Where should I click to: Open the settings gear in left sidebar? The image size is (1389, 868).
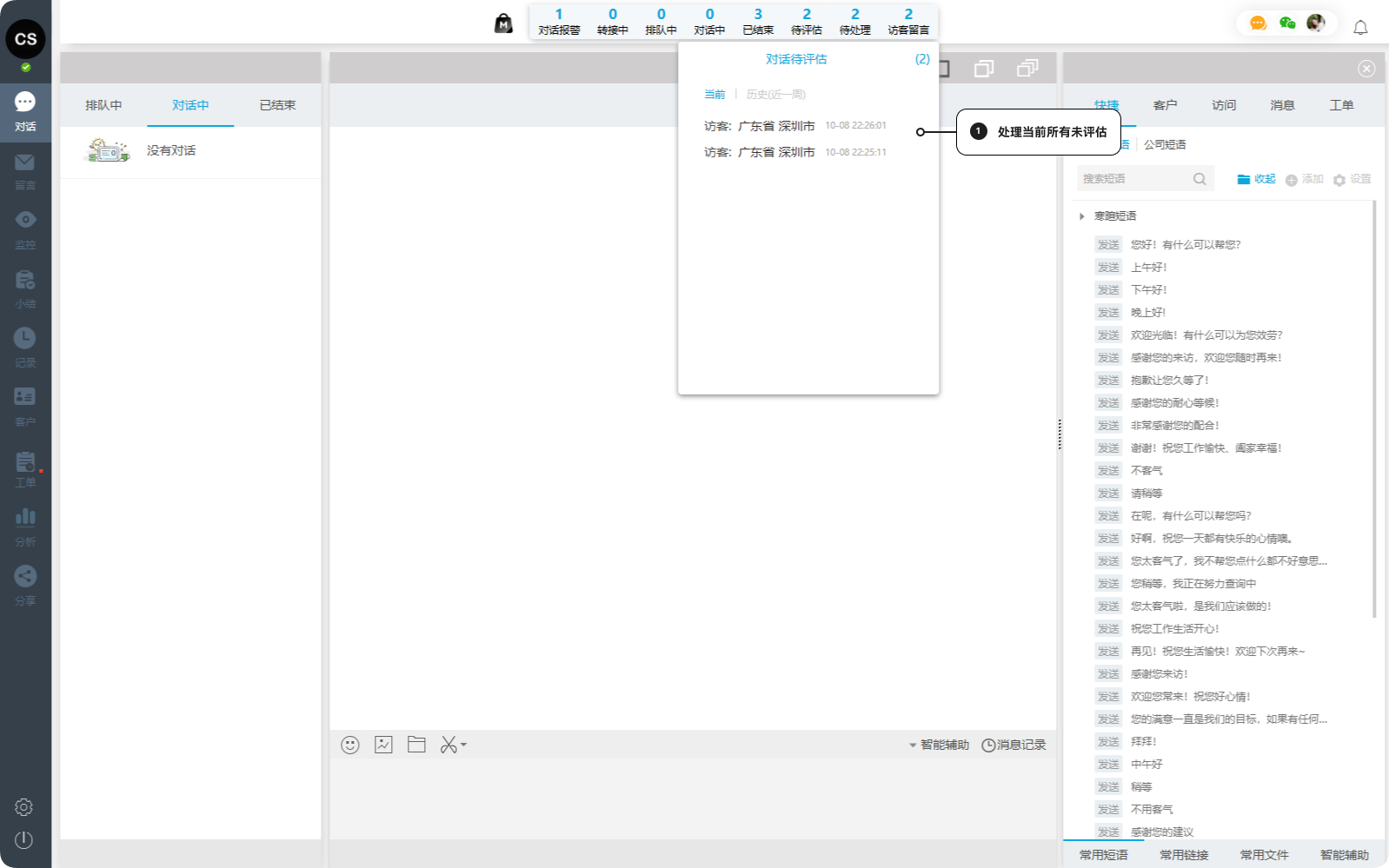[x=24, y=807]
